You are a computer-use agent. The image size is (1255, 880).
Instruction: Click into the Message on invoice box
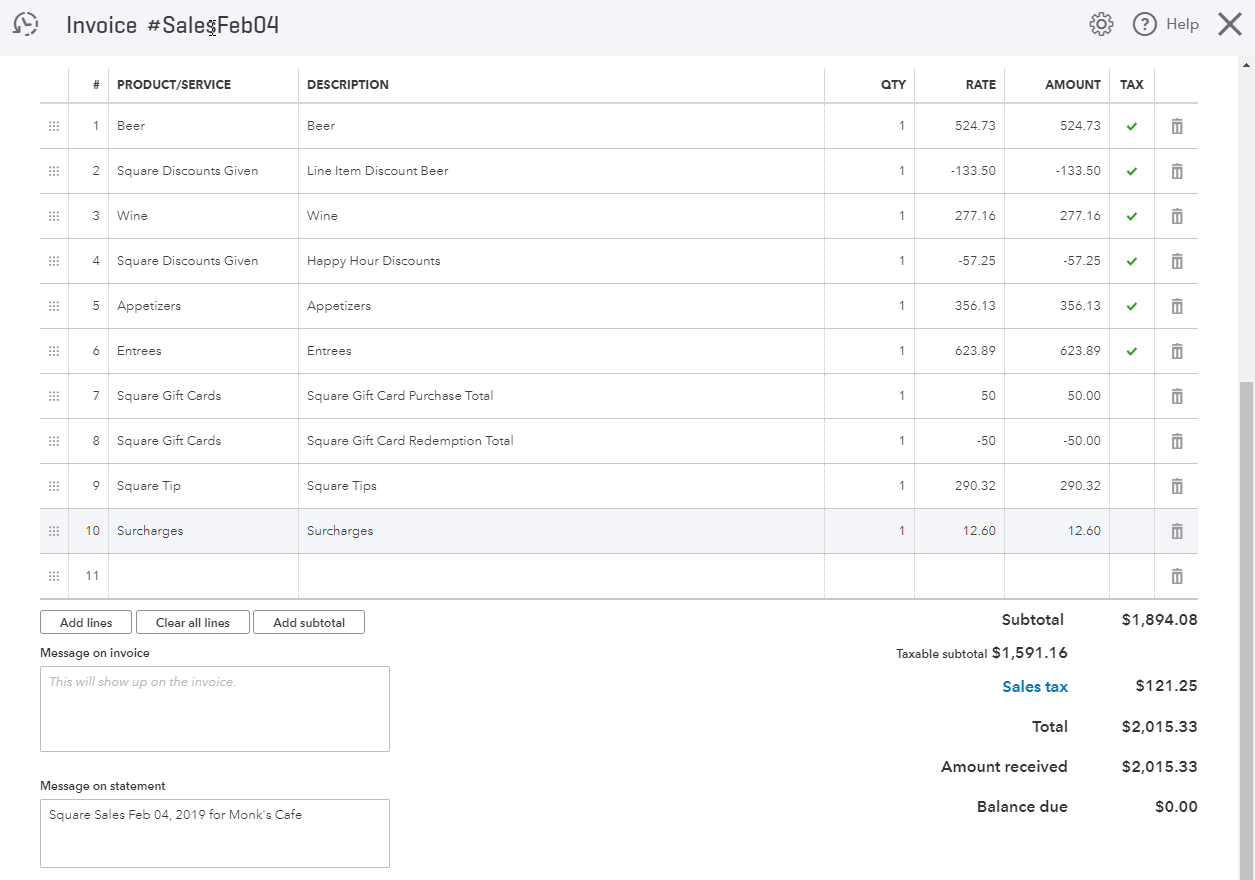point(215,709)
